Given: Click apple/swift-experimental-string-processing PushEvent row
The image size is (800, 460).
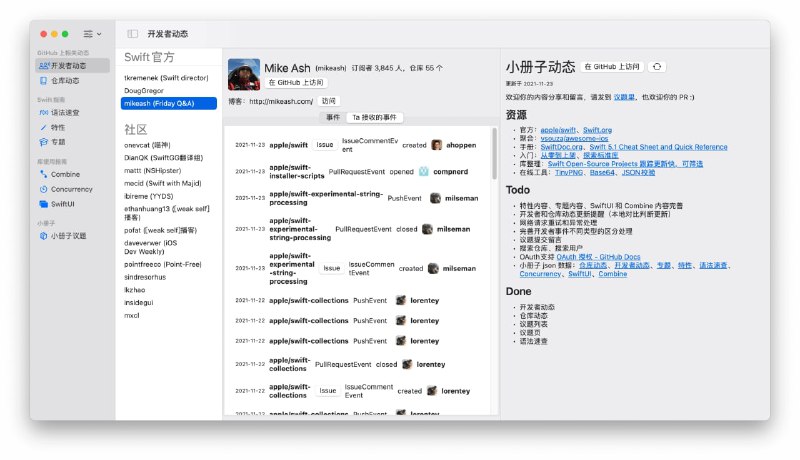Looking at the screenshot, I should (357, 198).
